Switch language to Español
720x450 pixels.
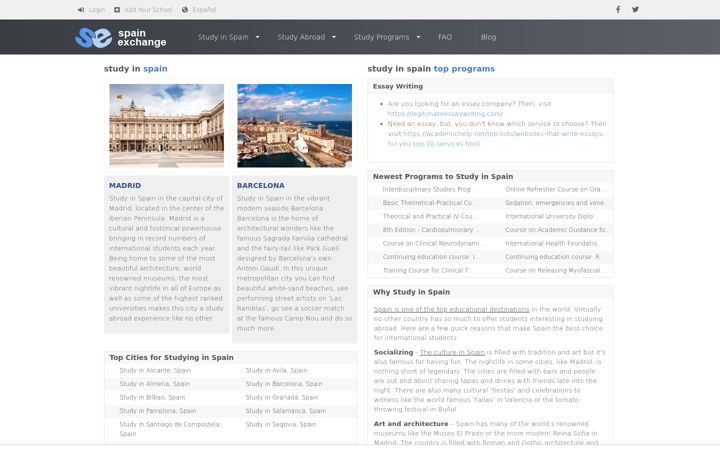(204, 10)
